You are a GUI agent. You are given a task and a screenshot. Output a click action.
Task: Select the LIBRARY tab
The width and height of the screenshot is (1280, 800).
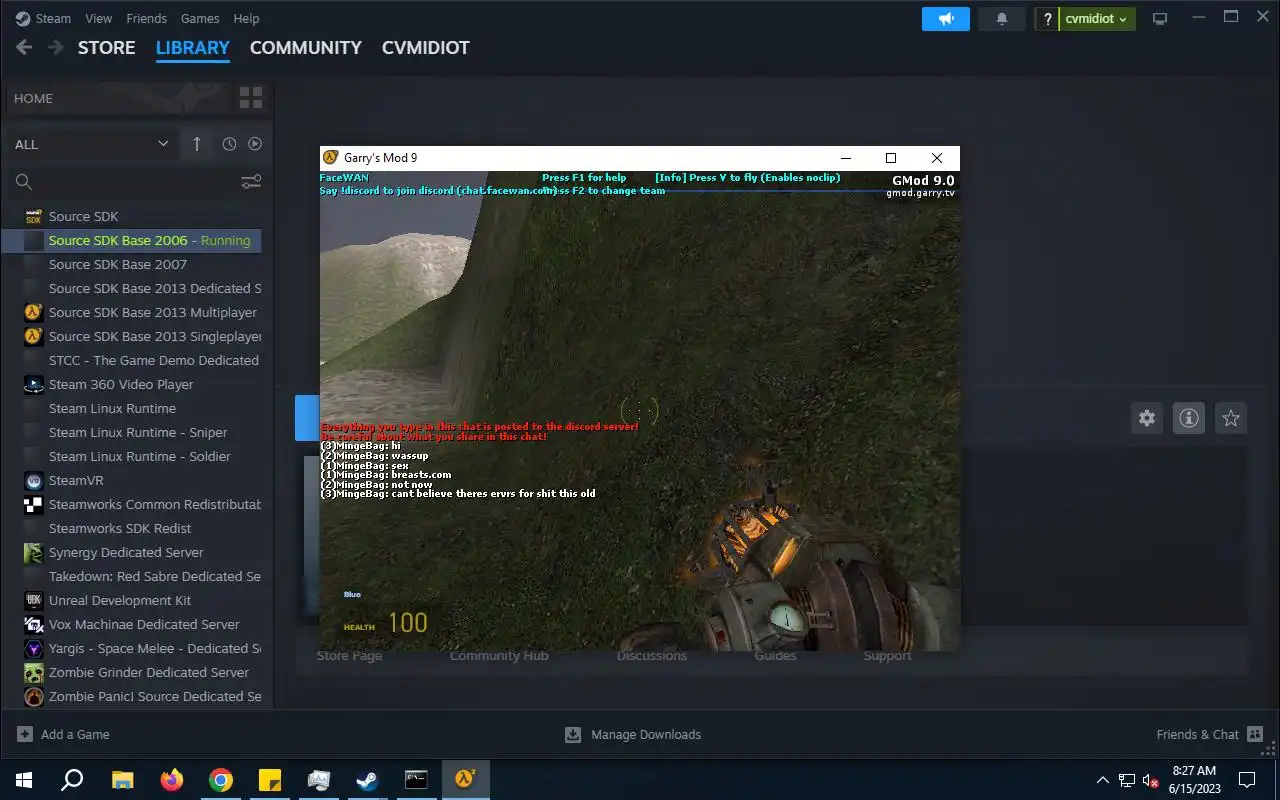[193, 48]
